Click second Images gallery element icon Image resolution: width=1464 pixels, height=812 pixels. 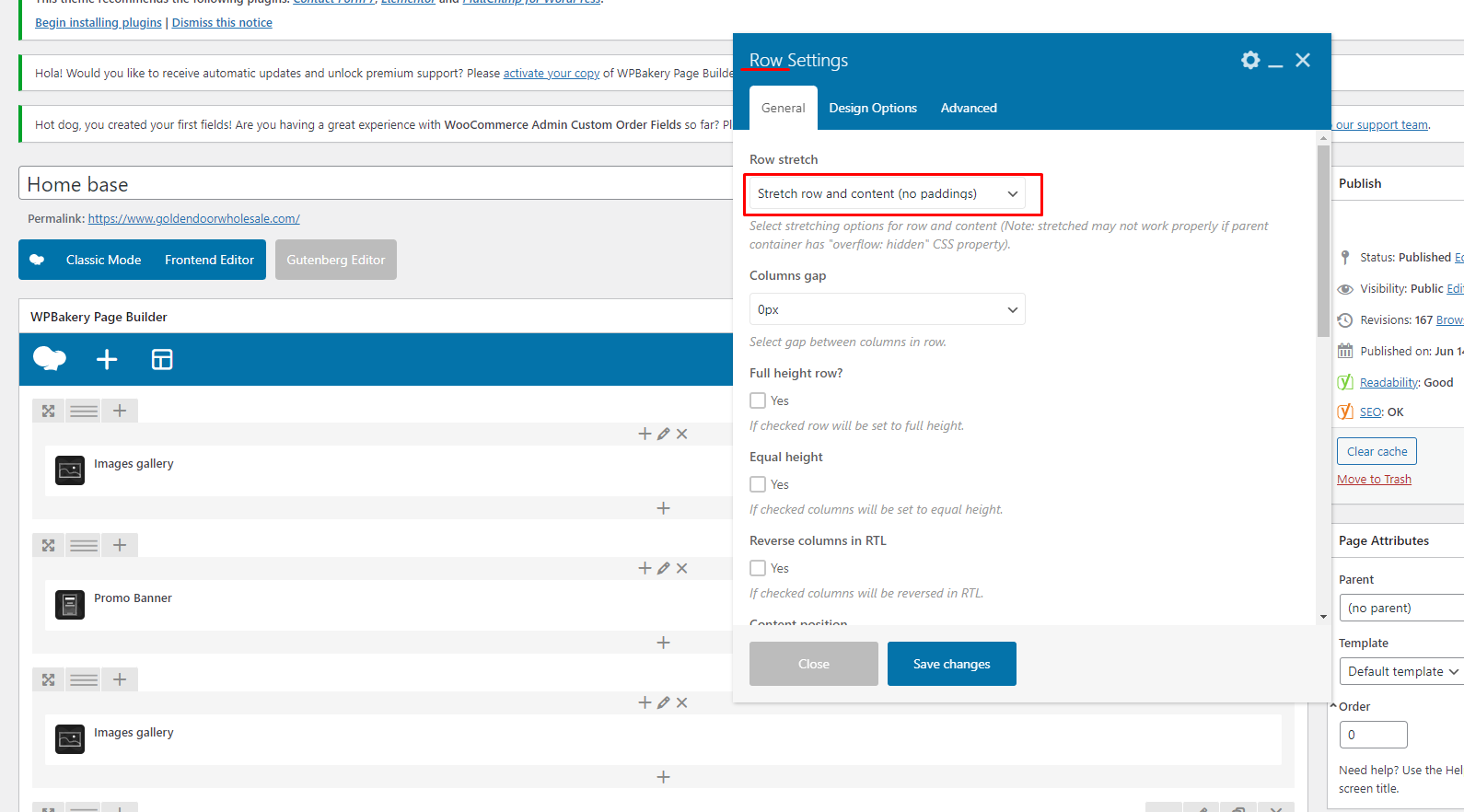[x=70, y=739]
